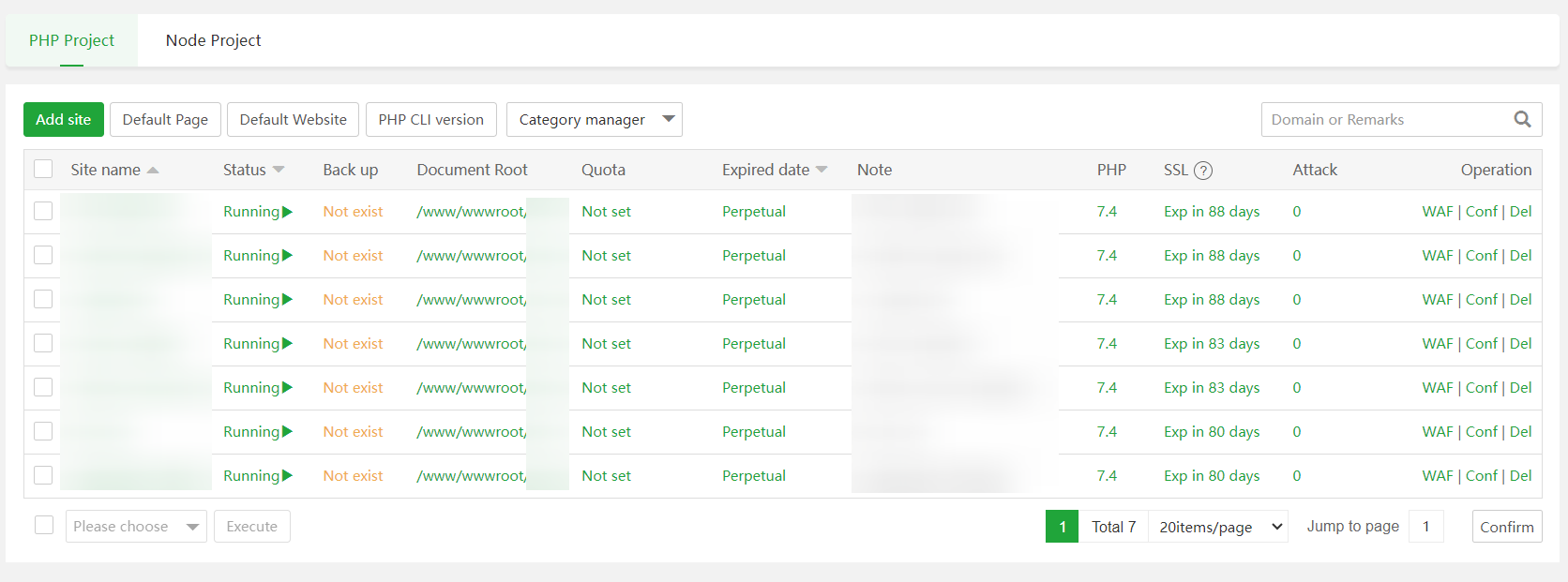Click the Running play icon in first row
Screen dimensions: 1568x582
pyautogui.click(x=288, y=212)
